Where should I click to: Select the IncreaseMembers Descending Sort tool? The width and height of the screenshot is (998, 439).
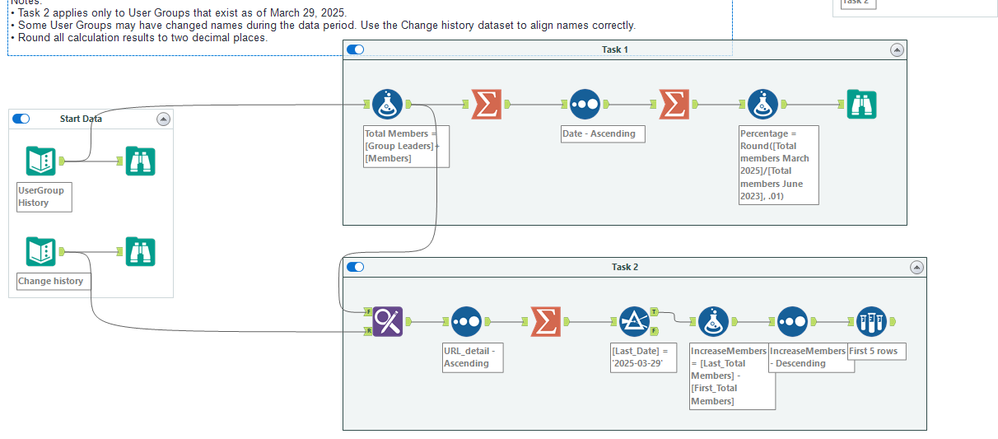pyautogui.click(x=792, y=322)
